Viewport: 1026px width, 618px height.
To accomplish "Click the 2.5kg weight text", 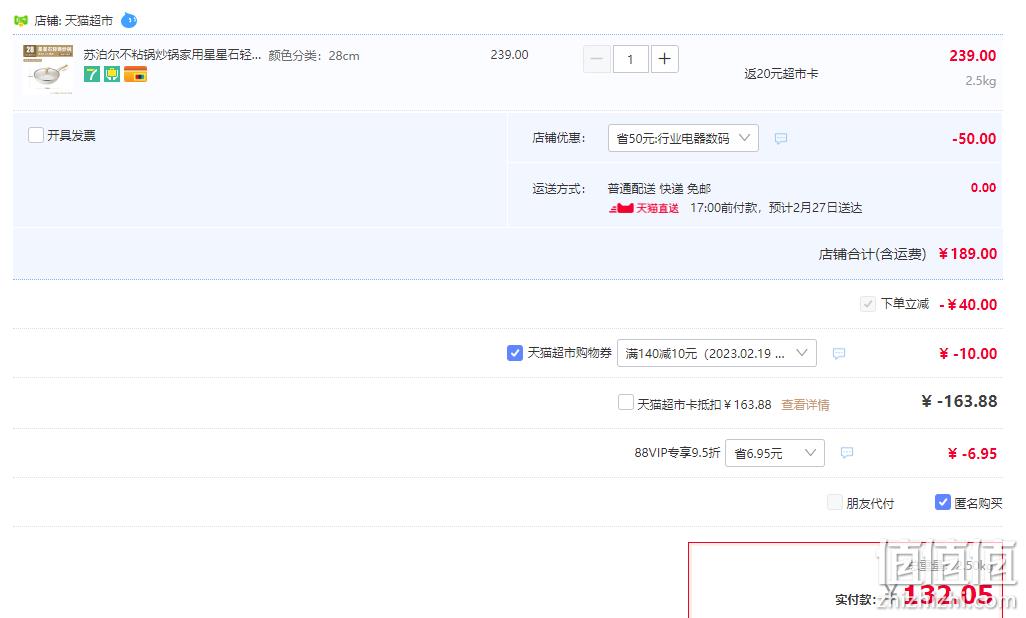I will tap(981, 81).
